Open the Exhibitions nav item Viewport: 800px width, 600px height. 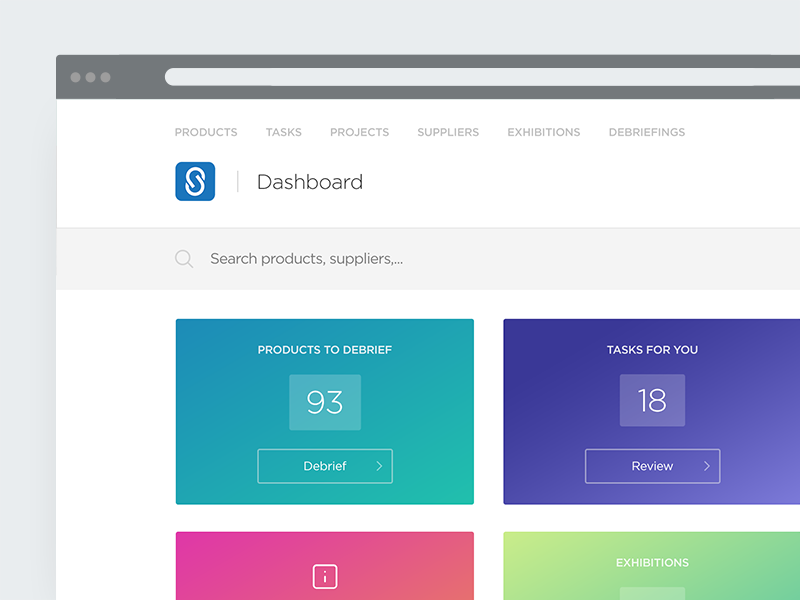[x=544, y=132]
